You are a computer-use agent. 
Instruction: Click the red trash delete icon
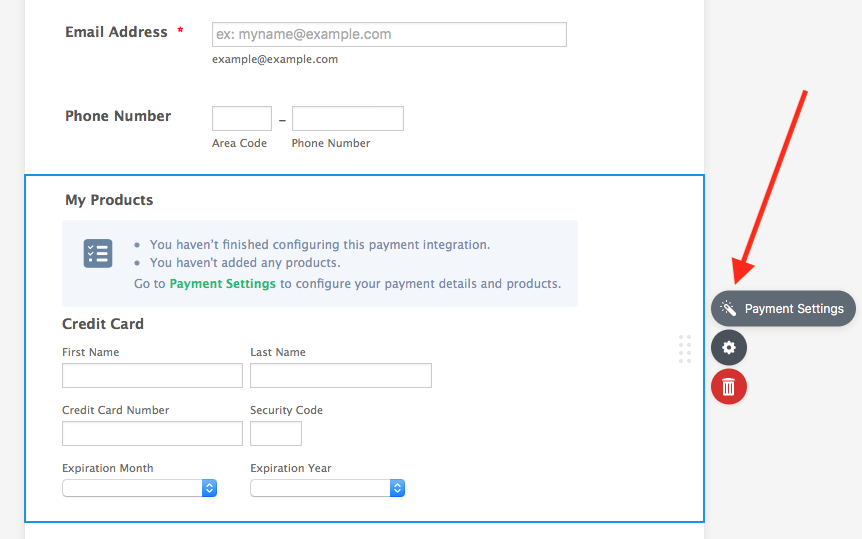tap(729, 386)
